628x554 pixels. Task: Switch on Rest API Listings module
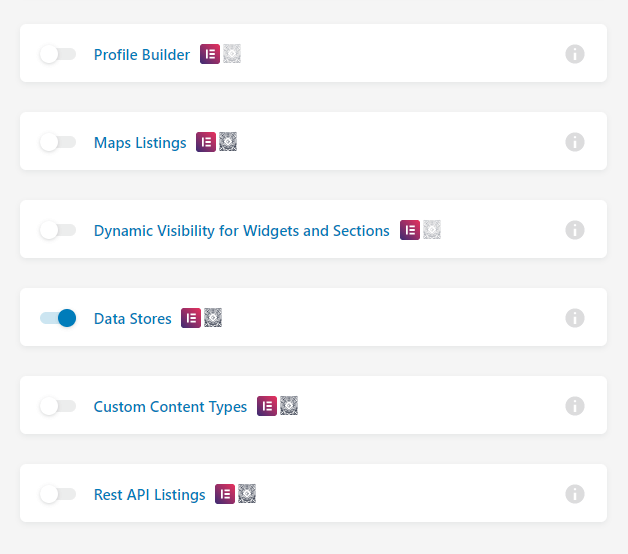tap(58, 494)
